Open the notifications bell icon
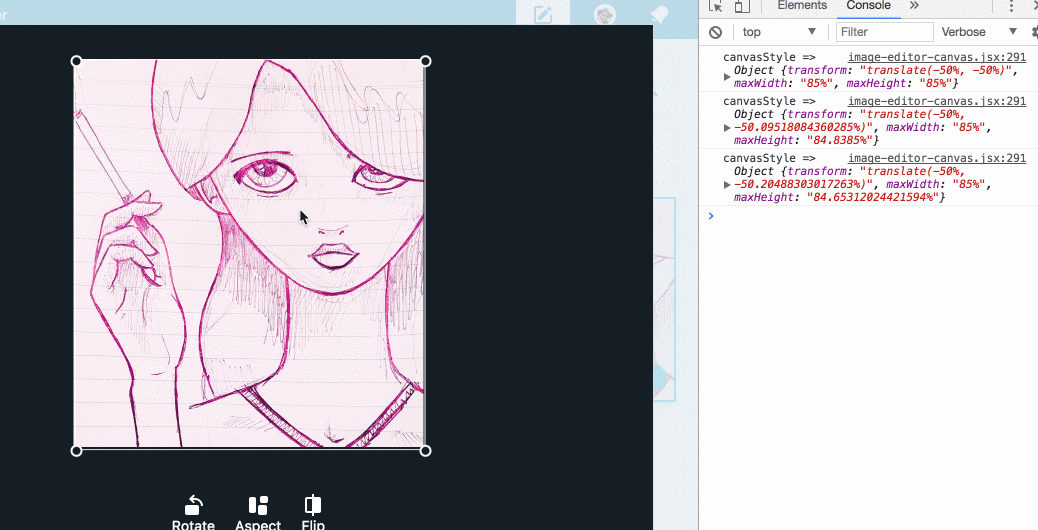 click(659, 15)
